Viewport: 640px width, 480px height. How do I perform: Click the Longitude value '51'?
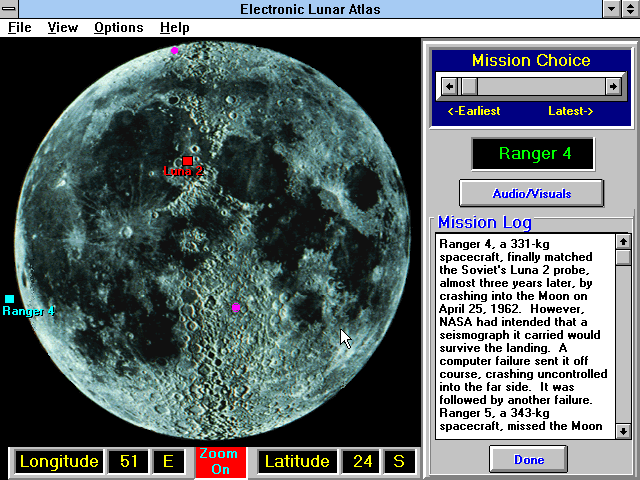coord(128,462)
